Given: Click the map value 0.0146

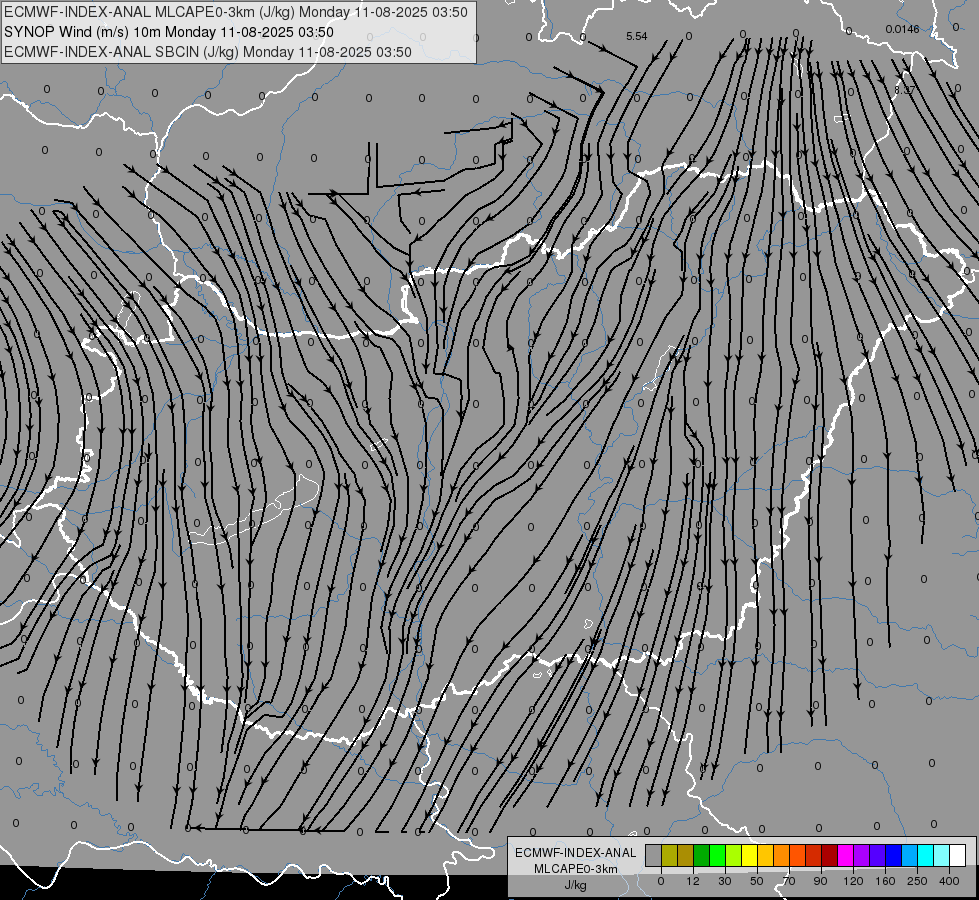Looking at the screenshot, I should tap(902, 29).
